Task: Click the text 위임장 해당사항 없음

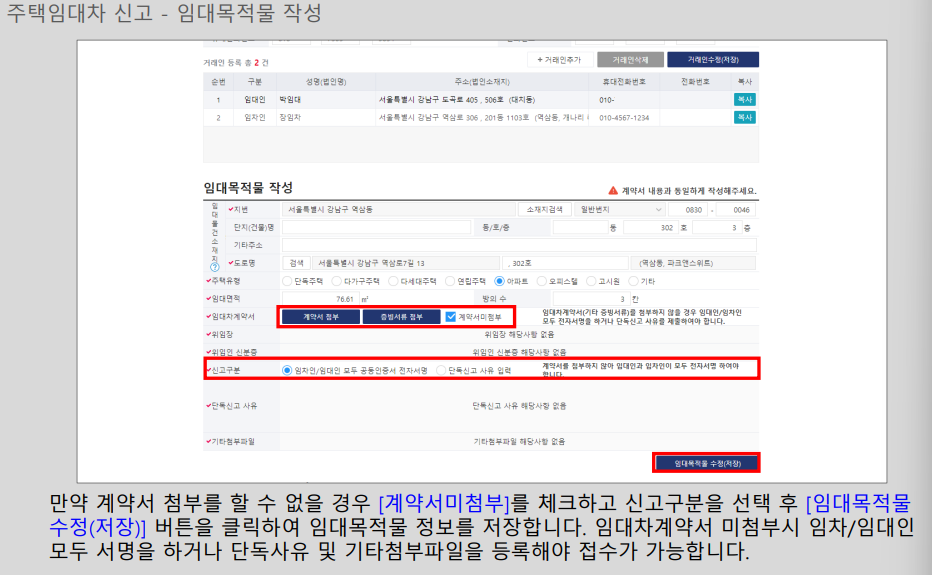Action: pyautogui.click(x=519, y=334)
